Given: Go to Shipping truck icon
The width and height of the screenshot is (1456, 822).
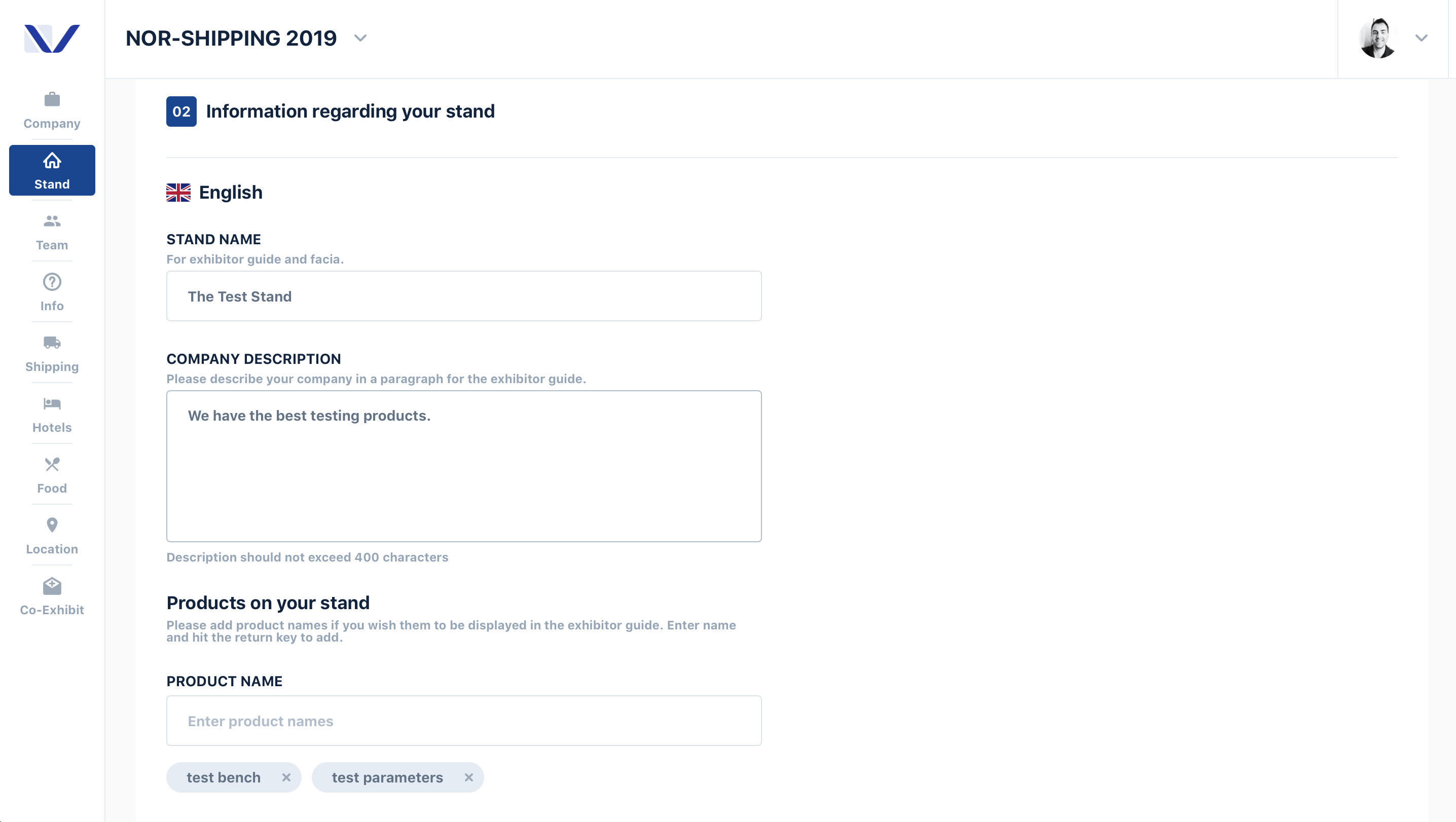Looking at the screenshot, I should coord(52,343).
